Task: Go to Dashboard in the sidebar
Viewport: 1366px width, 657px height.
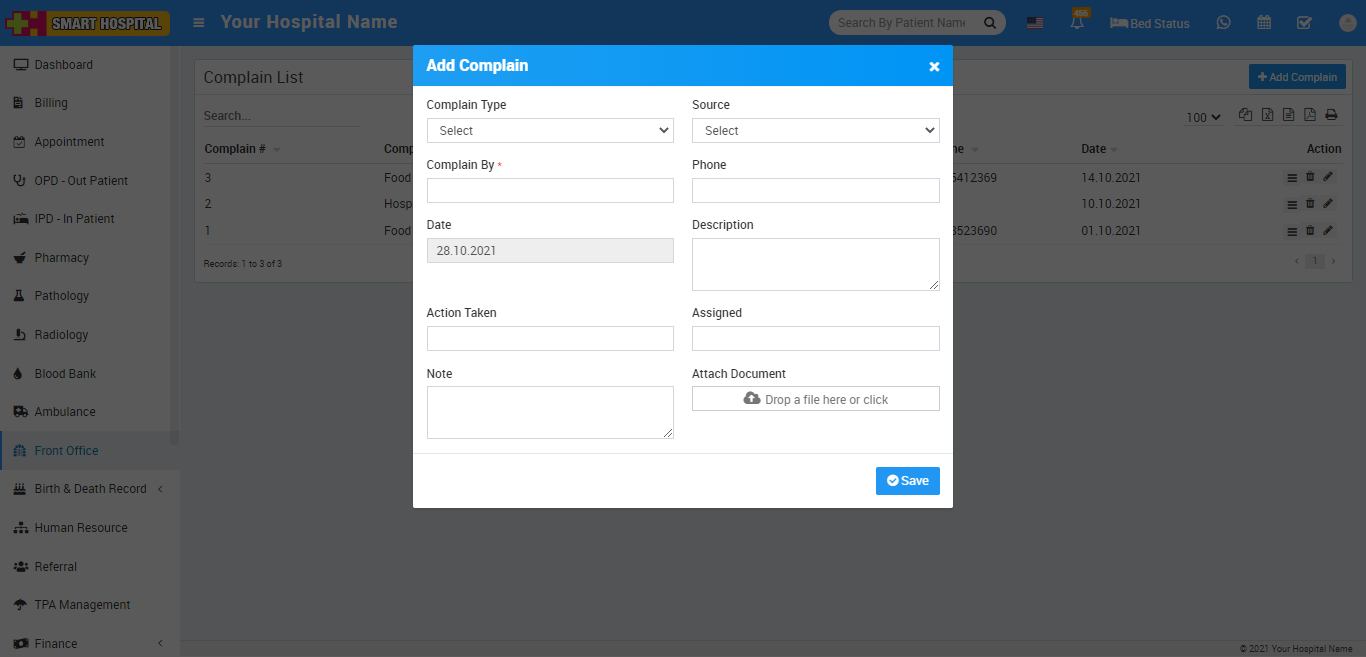Action: pyautogui.click(x=63, y=65)
